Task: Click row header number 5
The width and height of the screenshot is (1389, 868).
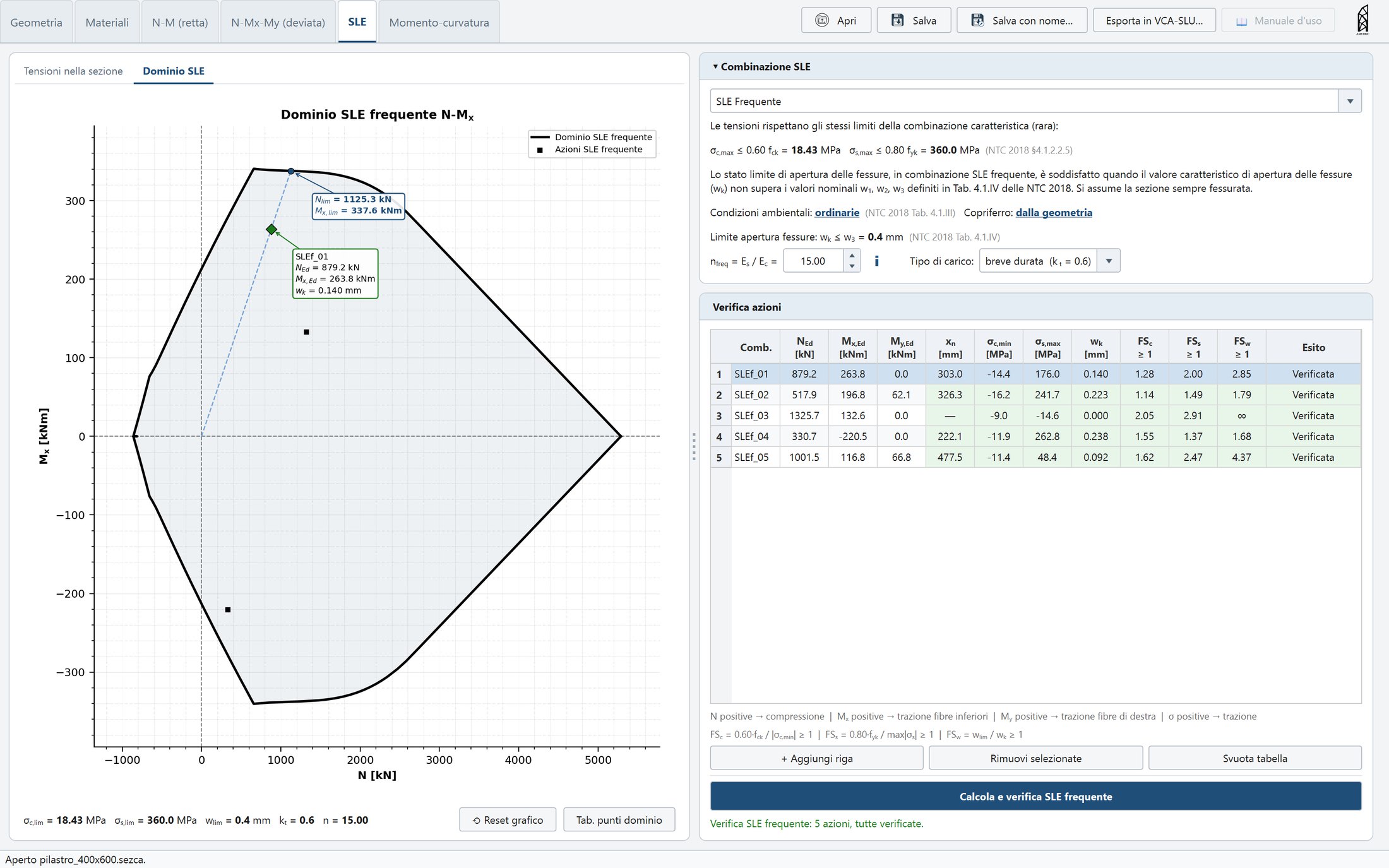Action: click(x=719, y=457)
